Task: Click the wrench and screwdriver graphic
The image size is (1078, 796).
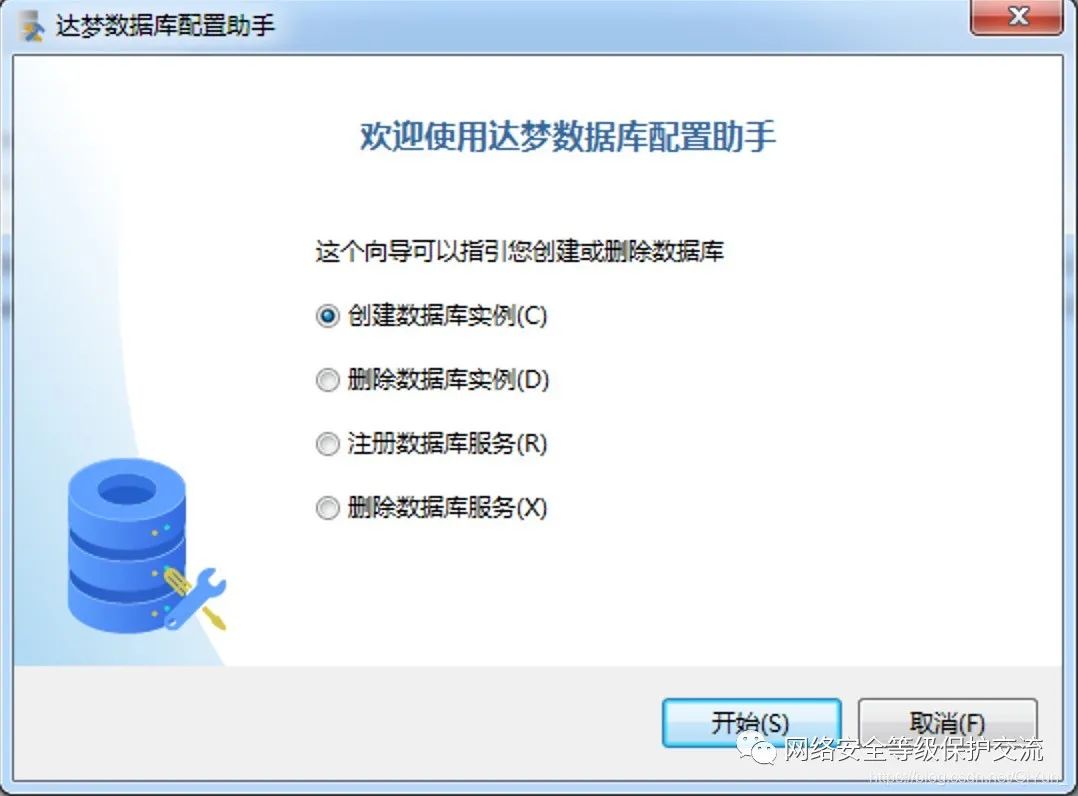Action: [195, 598]
